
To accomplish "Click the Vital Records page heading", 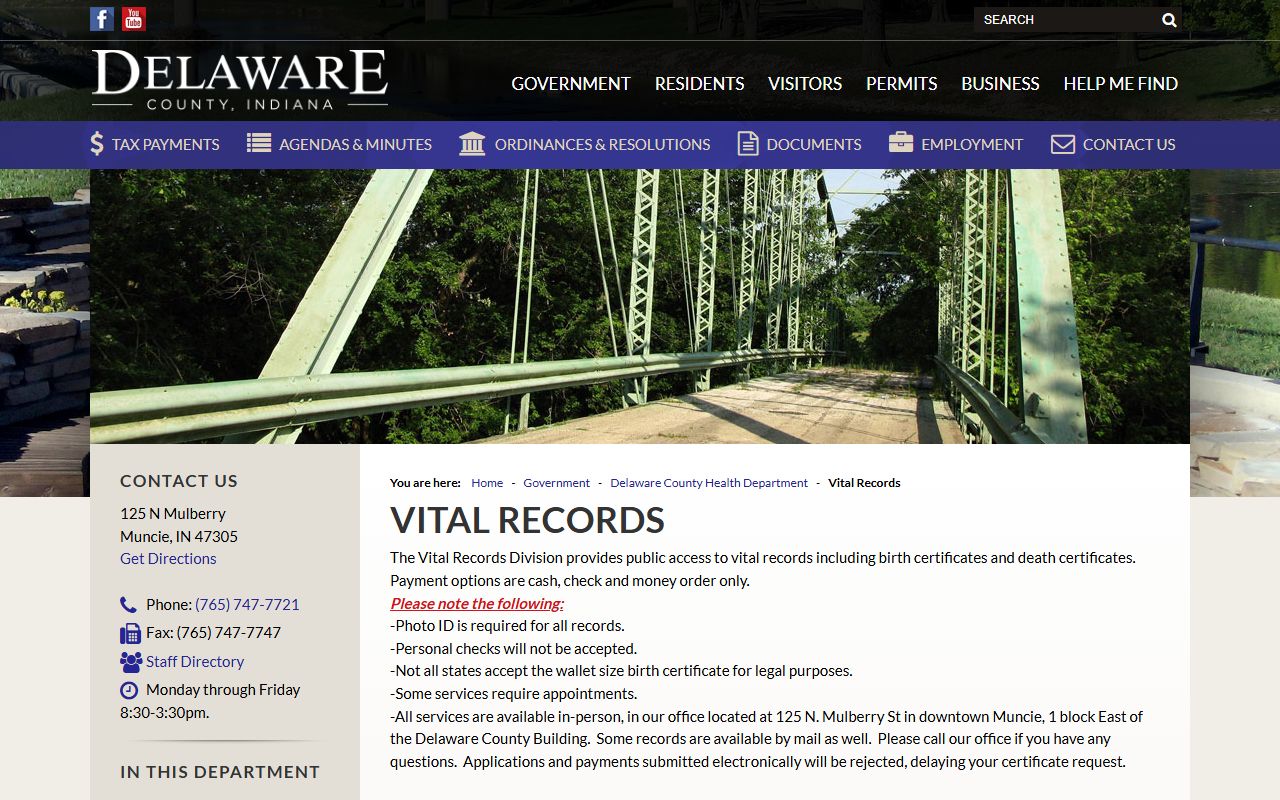I will coord(527,520).
